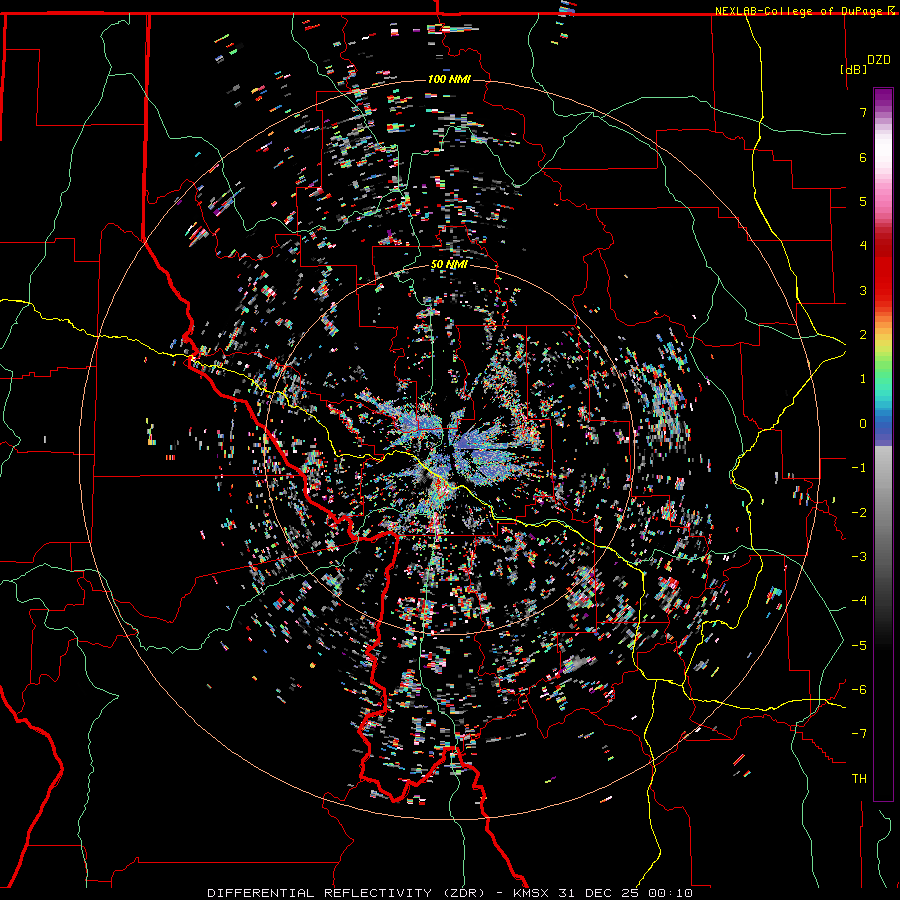
Task: Click the -5 value on the scale
Action: click(x=859, y=646)
